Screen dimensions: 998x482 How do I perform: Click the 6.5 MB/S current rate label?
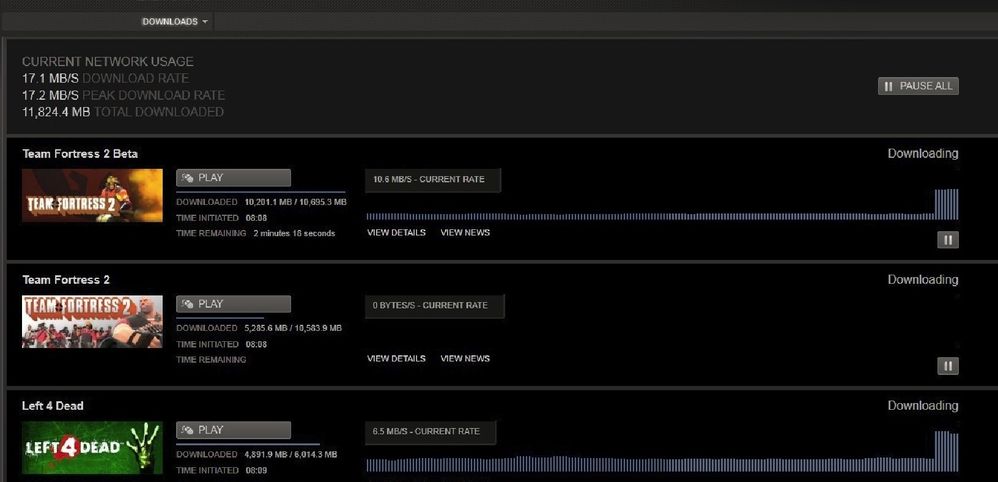coord(431,432)
